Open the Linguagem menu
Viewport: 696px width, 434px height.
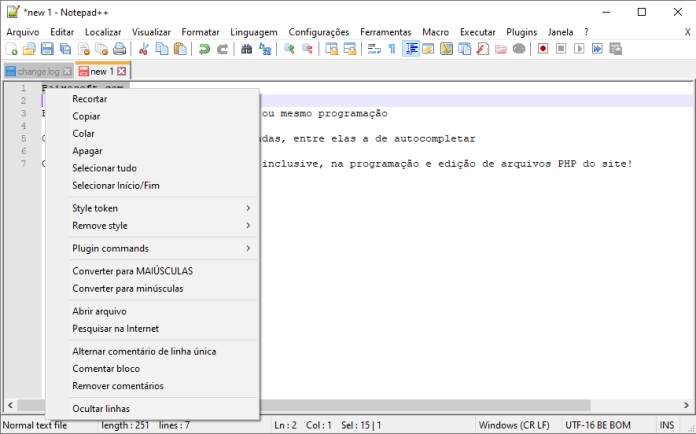point(253,32)
